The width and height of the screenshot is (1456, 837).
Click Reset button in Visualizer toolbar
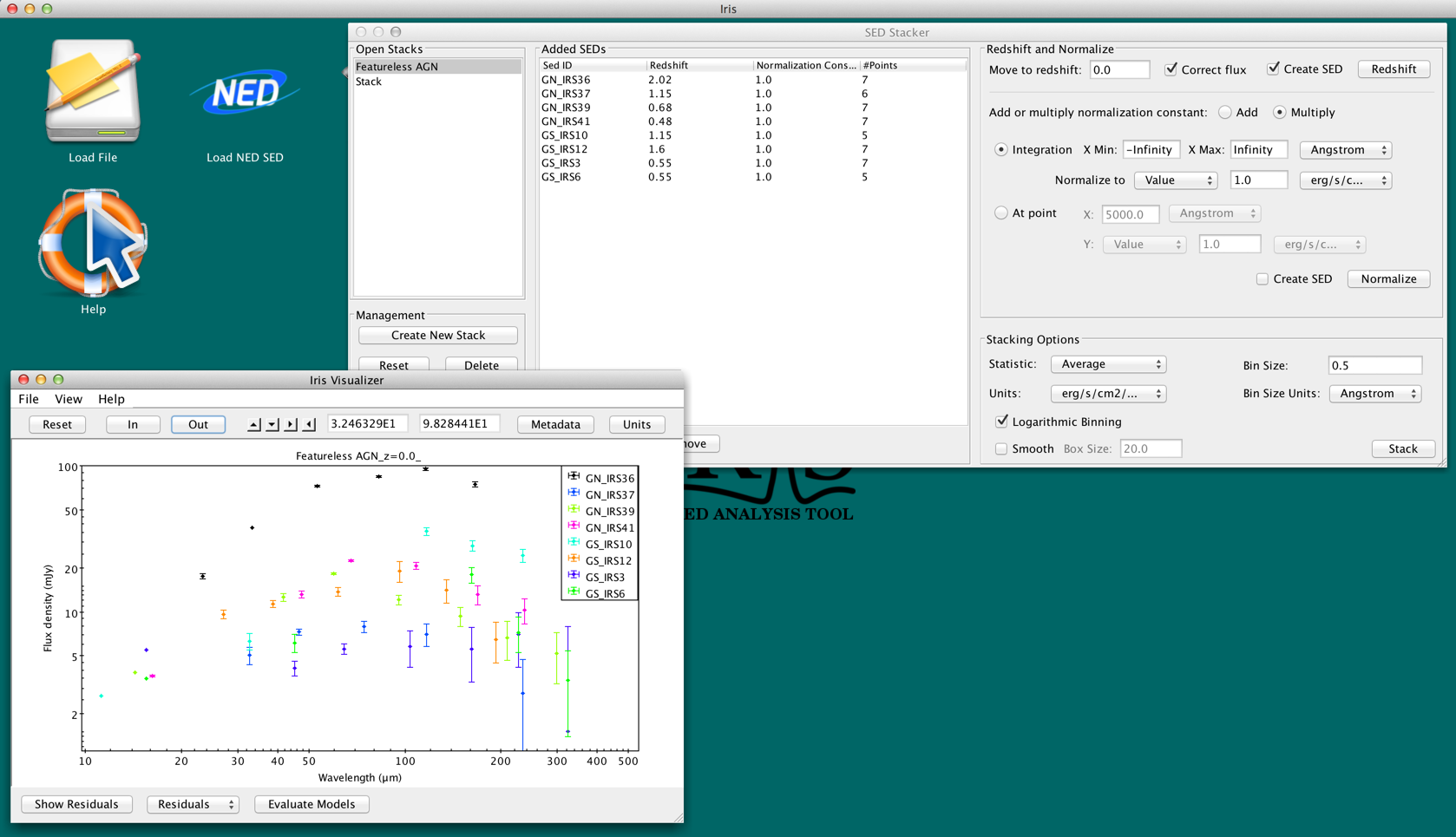coord(57,424)
